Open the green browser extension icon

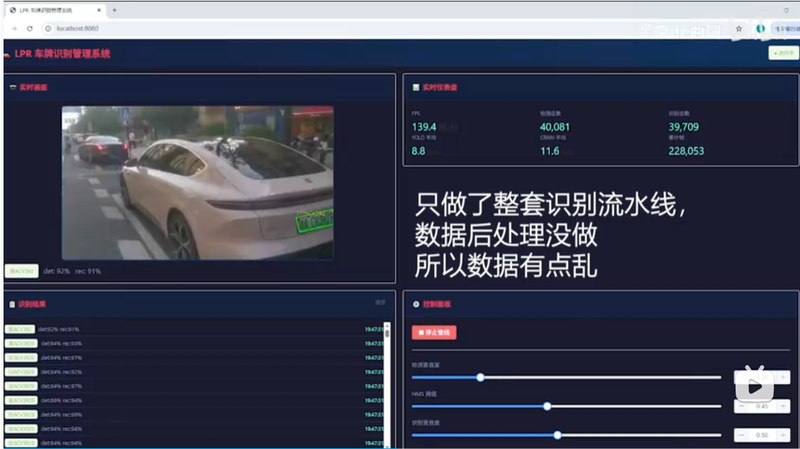(760, 29)
